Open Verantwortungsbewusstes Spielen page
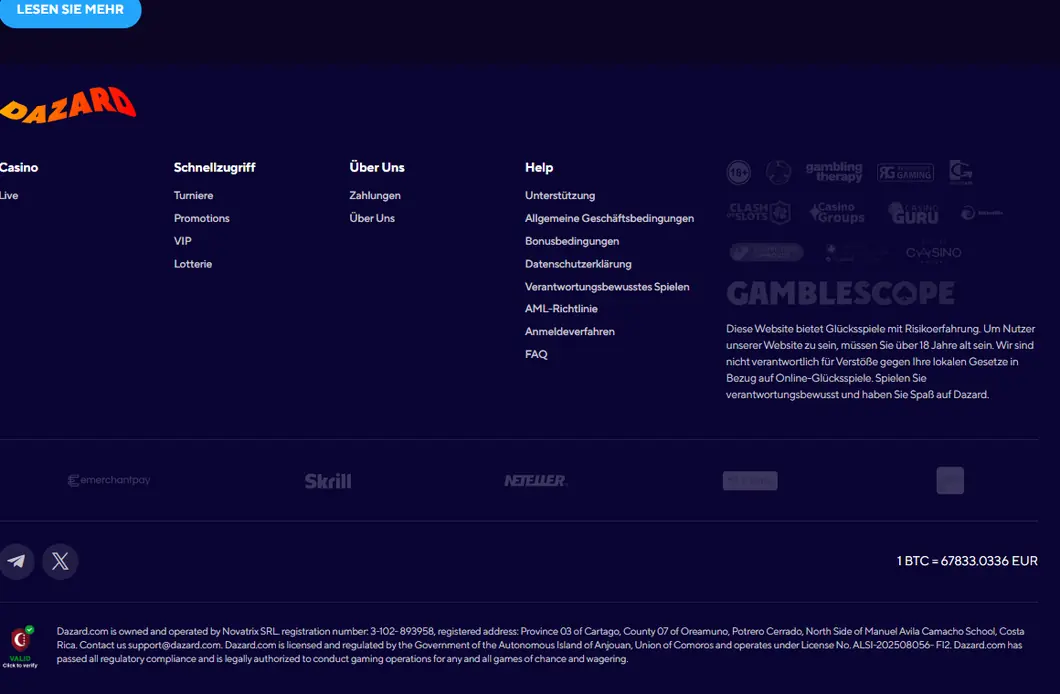 (607, 287)
